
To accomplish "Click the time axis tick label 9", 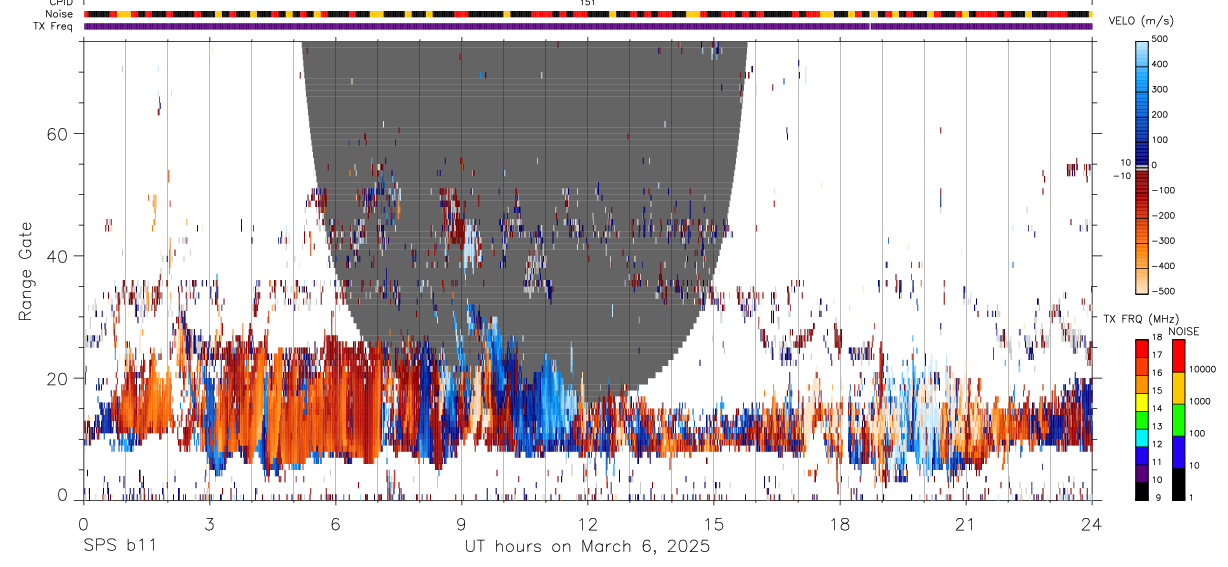I will coord(461,524).
